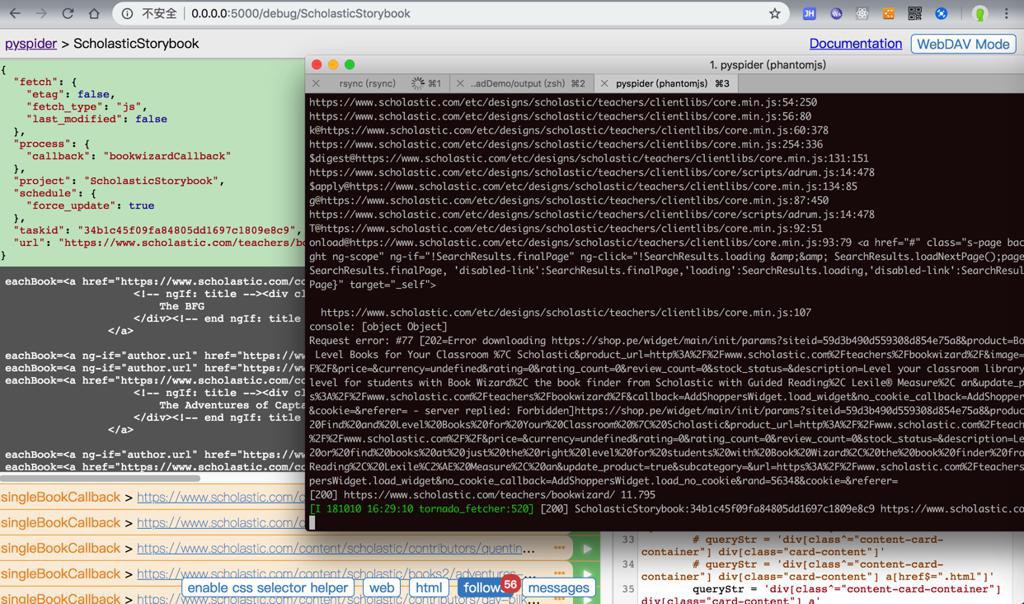Open the browser home page

(94, 13)
